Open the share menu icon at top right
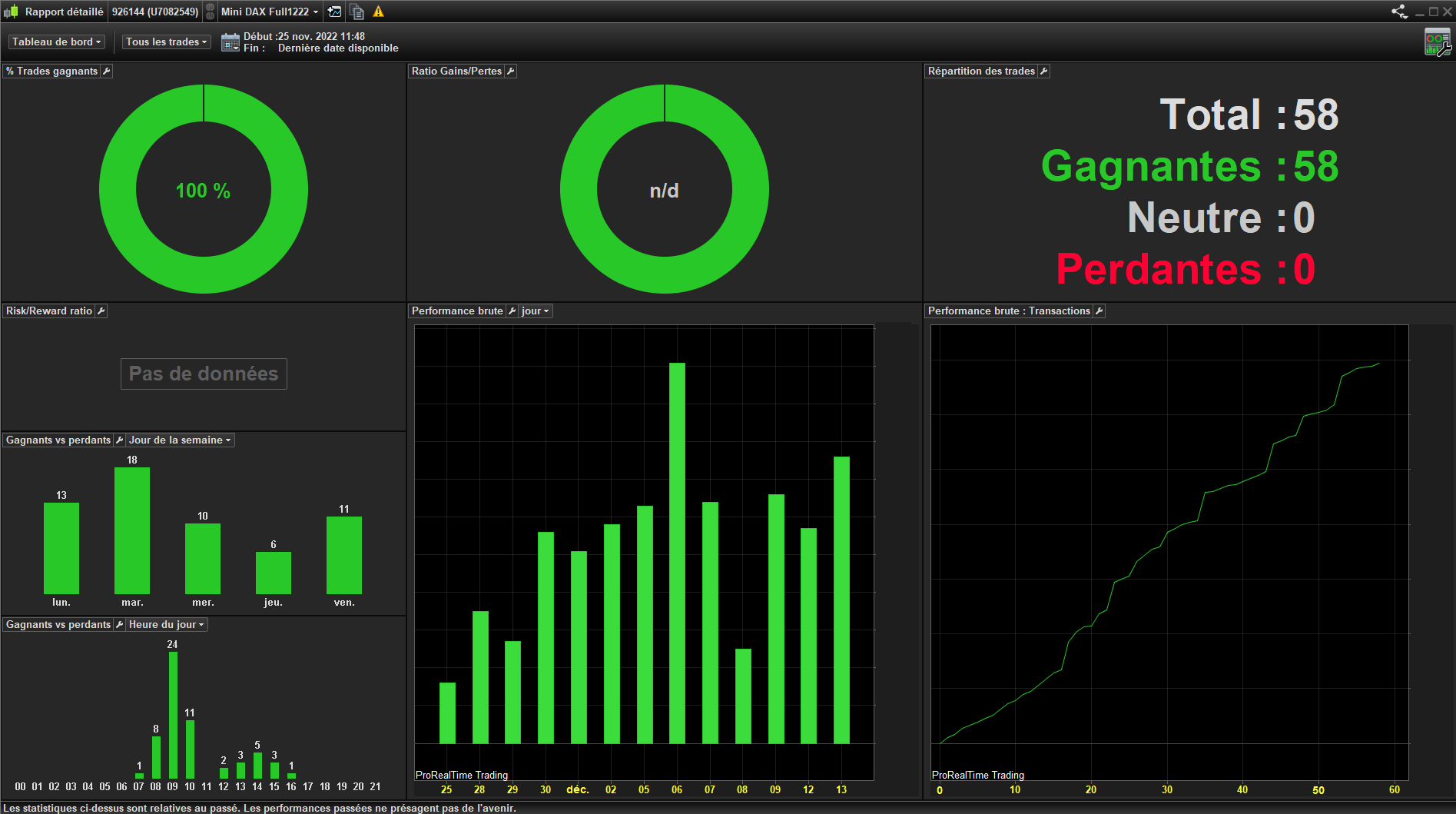Image resolution: width=1456 pixels, height=814 pixels. coord(1399,12)
